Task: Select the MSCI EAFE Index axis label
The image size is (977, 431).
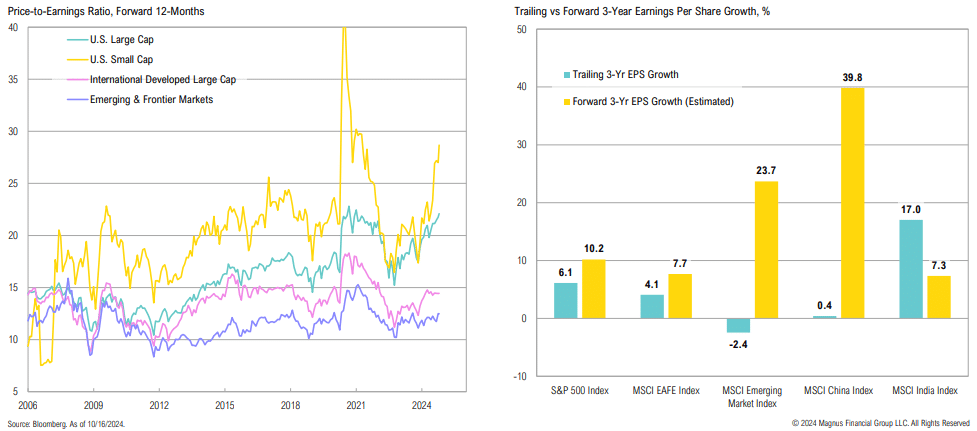Action: 666,390
